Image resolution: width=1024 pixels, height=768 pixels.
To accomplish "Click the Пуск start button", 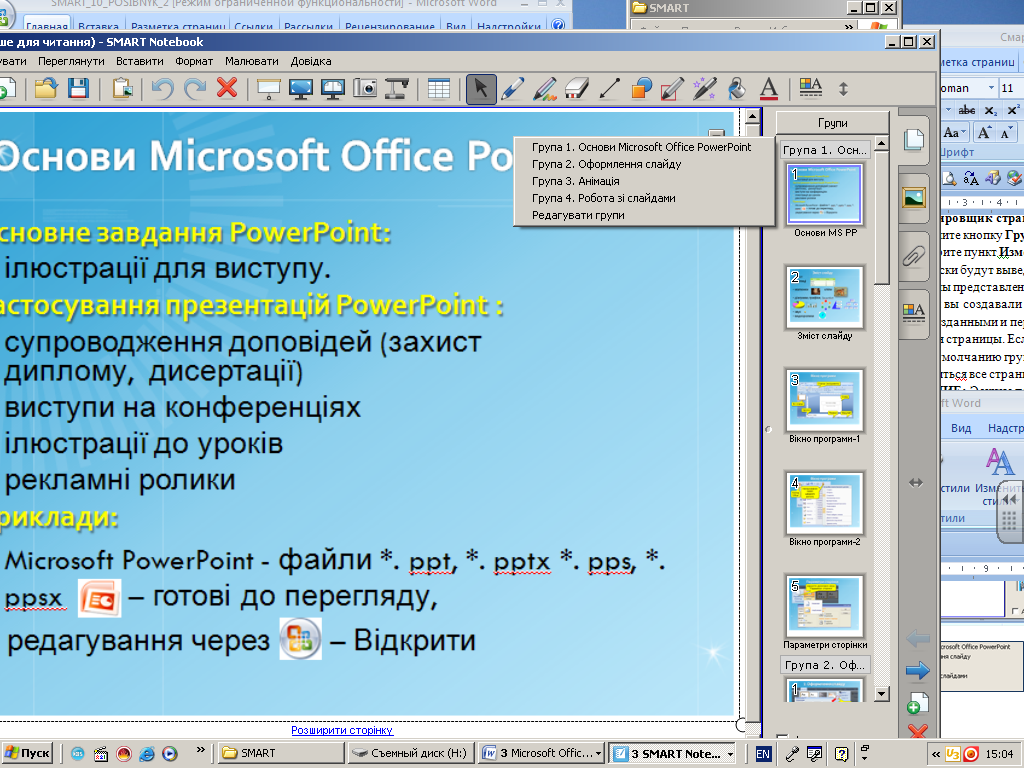I will tap(27, 753).
